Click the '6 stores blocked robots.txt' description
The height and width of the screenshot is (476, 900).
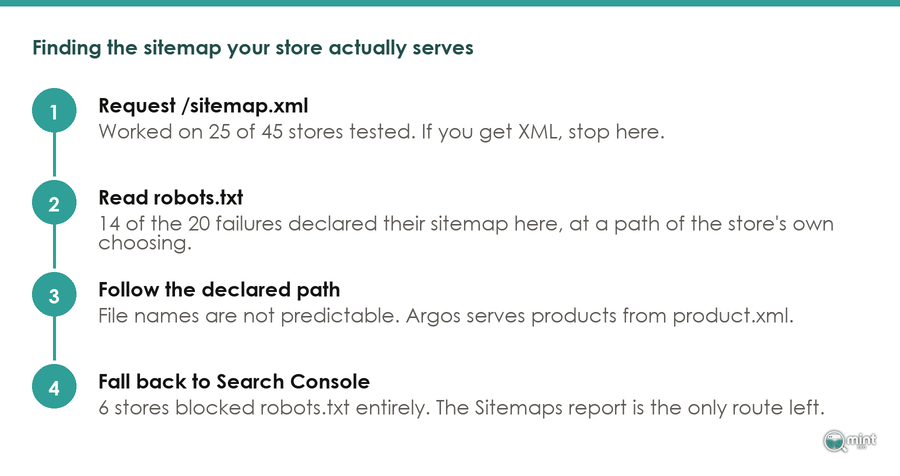pyautogui.click(x=461, y=408)
